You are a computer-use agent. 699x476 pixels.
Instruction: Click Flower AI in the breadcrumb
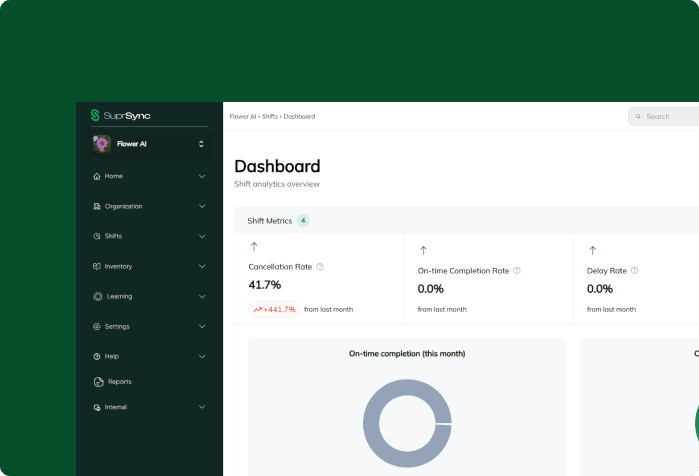(x=243, y=116)
